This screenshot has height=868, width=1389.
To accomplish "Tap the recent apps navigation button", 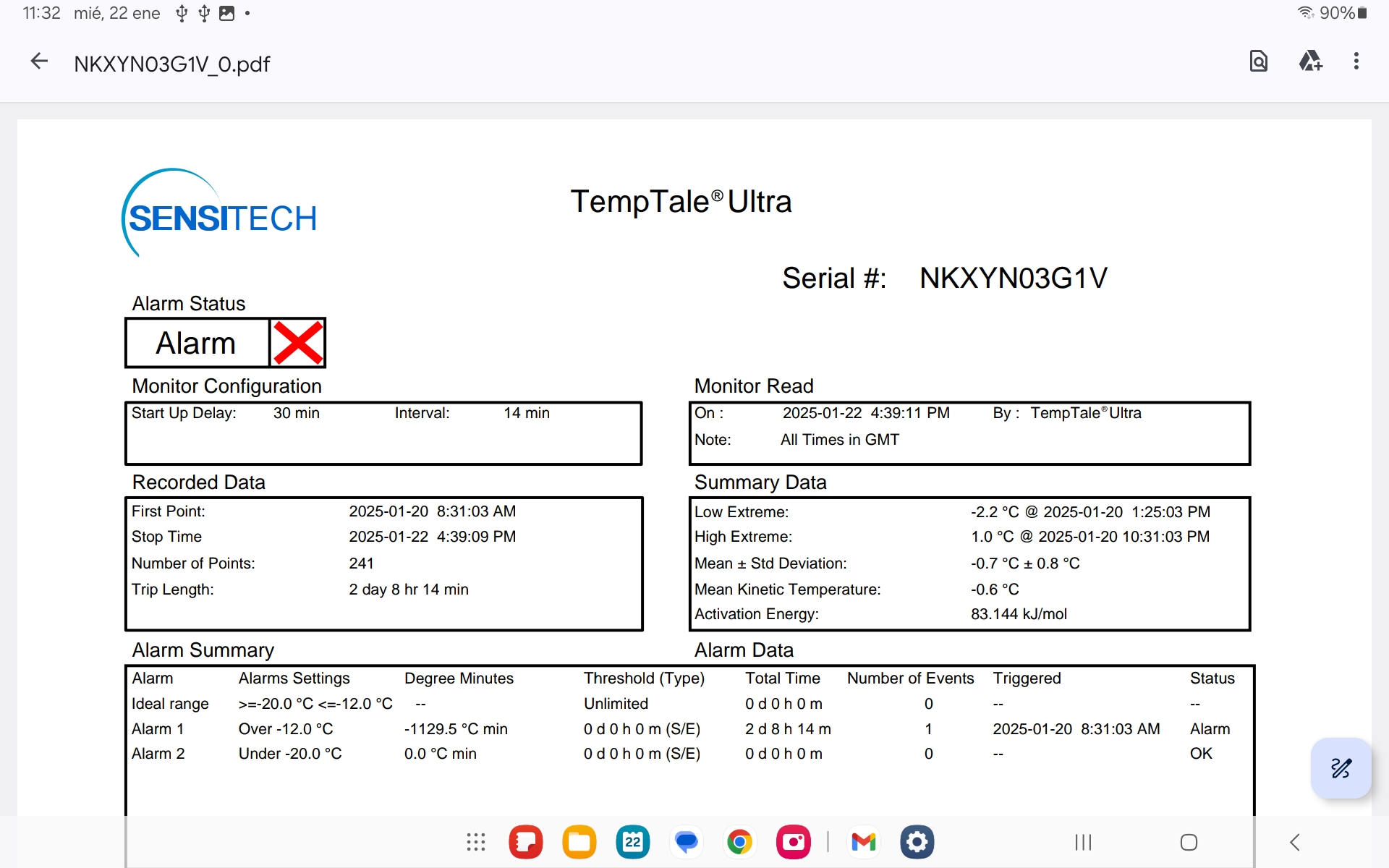I will tap(1083, 842).
